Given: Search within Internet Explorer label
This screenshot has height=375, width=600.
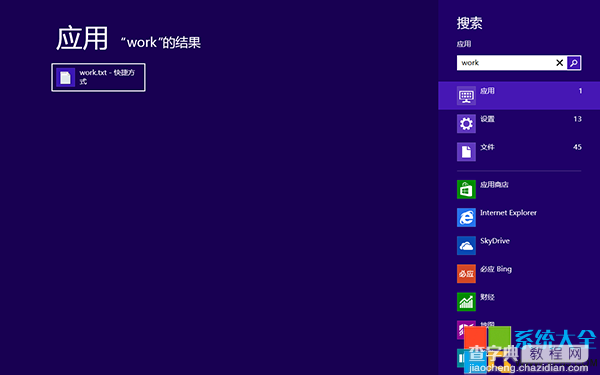Looking at the screenshot, I should [x=508, y=213].
